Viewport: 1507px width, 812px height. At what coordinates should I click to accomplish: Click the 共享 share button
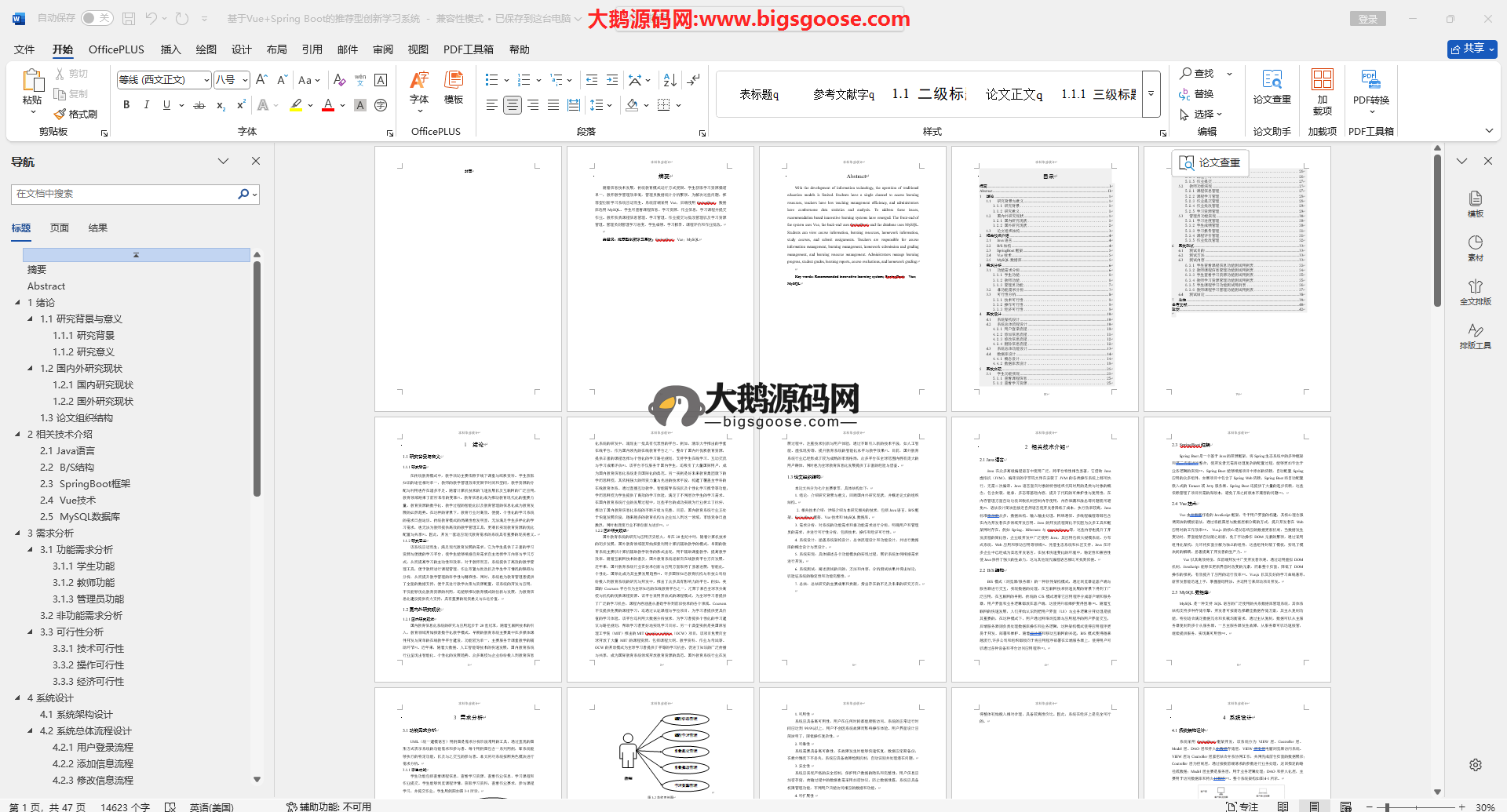[1472, 49]
